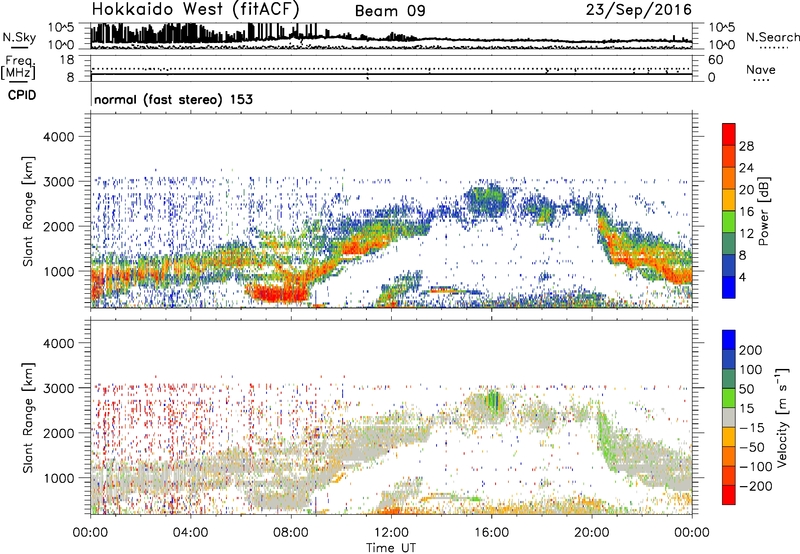Click the 16:00 time axis tick label
The width and height of the screenshot is (800, 554).
tap(491, 533)
